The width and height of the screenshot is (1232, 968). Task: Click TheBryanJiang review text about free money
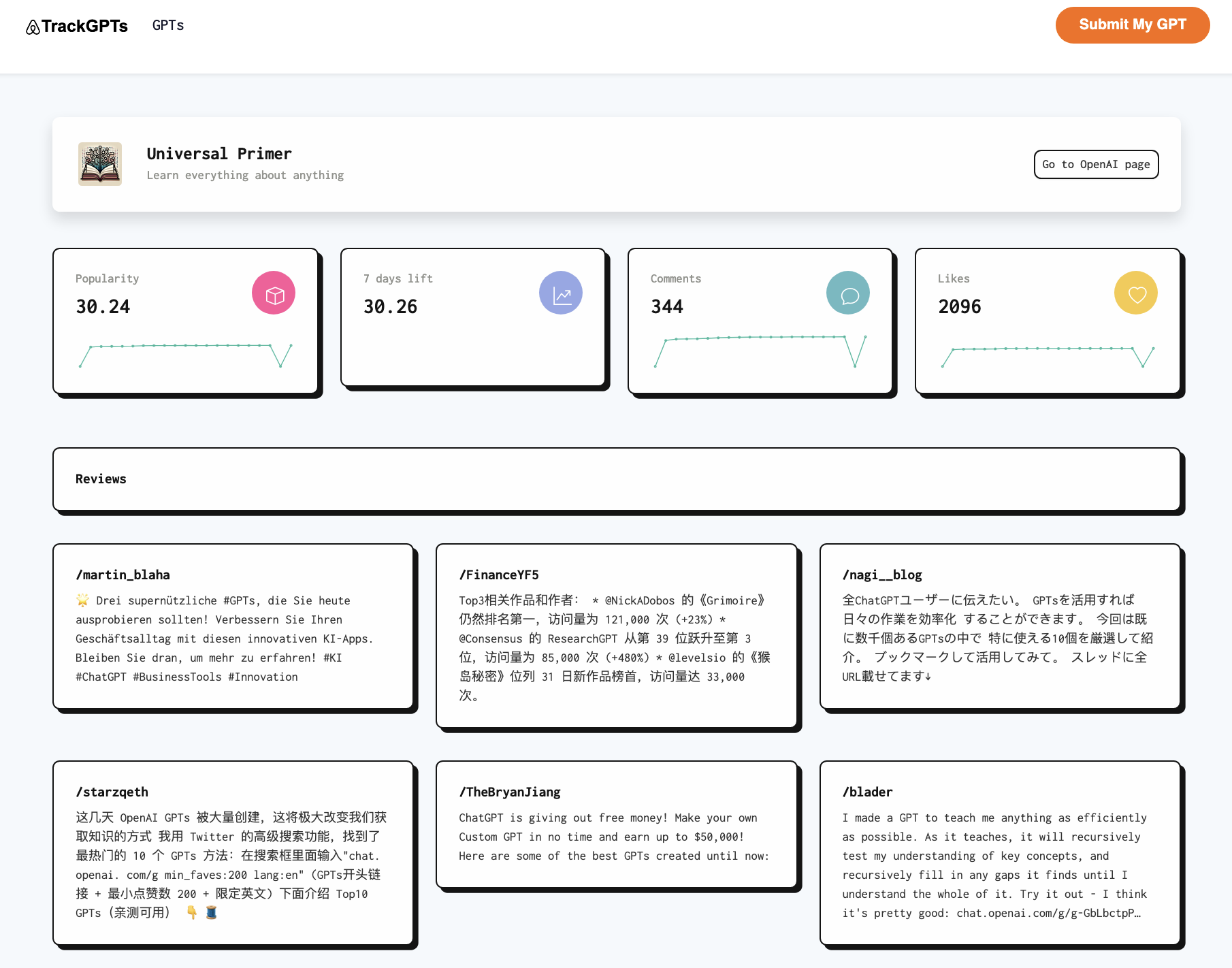pyautogui.click(x=614, y=837)
